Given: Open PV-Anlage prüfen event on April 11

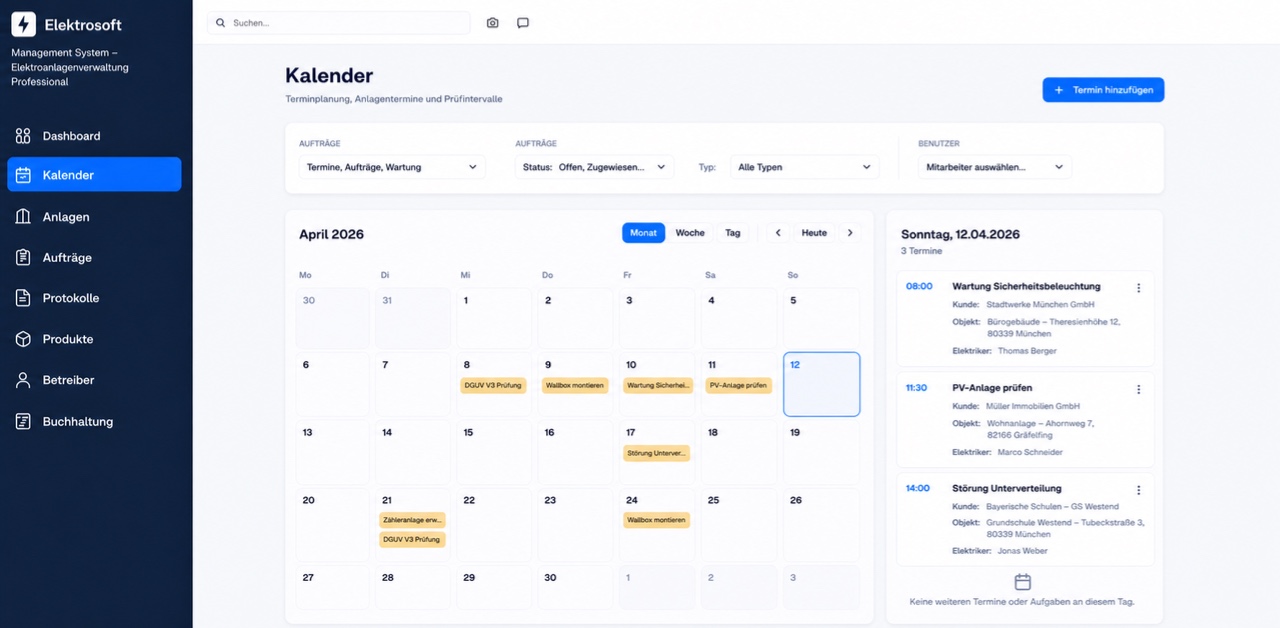Looking at the screenshot, I should coord(738,385).
